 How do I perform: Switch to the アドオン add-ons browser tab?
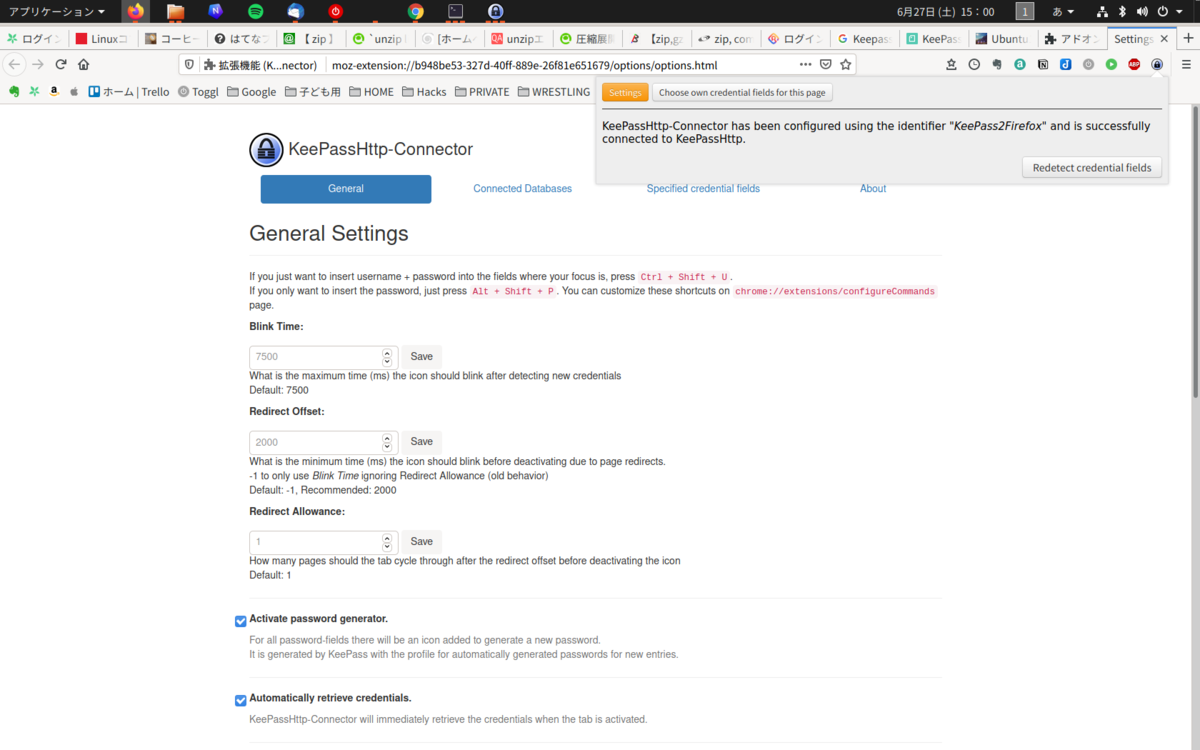point(1070,39)
